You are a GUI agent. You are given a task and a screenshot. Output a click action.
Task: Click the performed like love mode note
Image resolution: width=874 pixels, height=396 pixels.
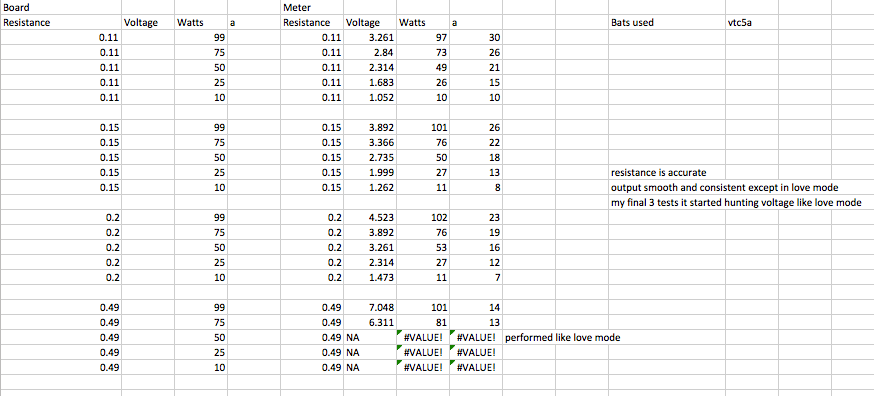coord(563,337)
